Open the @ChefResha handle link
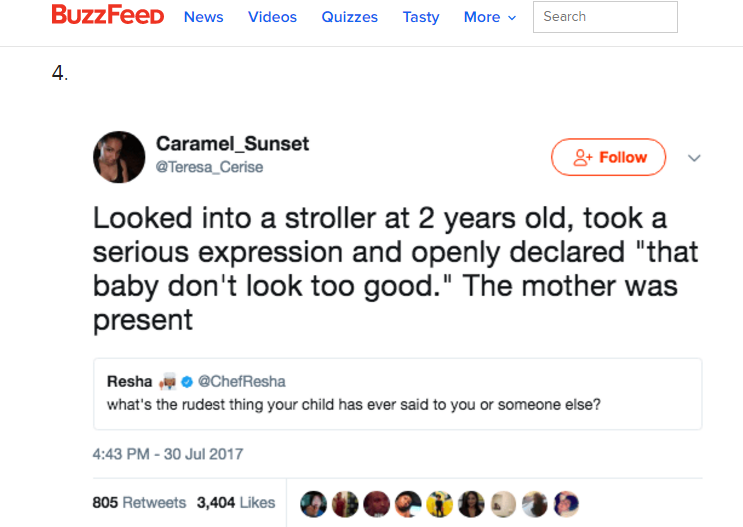This screenshot has height=527, width=743. pyautogui.click(x=242, y=382)
